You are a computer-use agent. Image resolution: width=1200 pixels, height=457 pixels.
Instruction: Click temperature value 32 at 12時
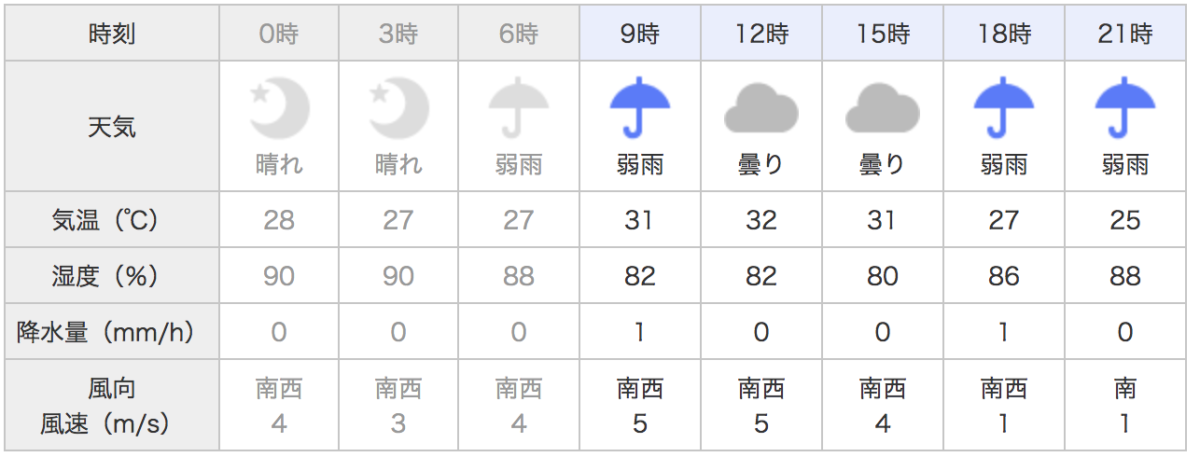(x=761, y=220)
